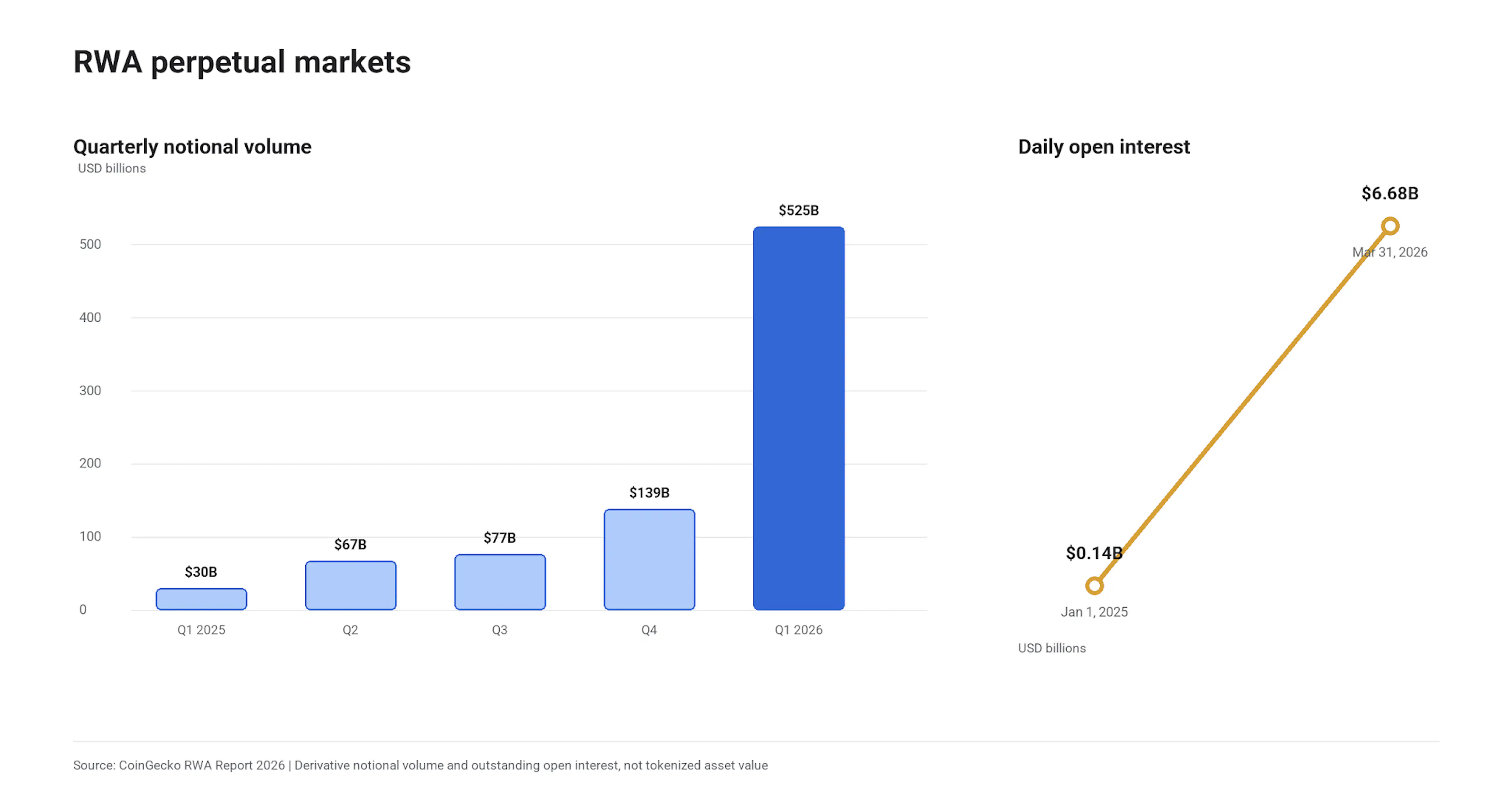This screenshot has height=805, width=1512.
Task: Click the 'Q1 2026' axis label
Action: 799,630
